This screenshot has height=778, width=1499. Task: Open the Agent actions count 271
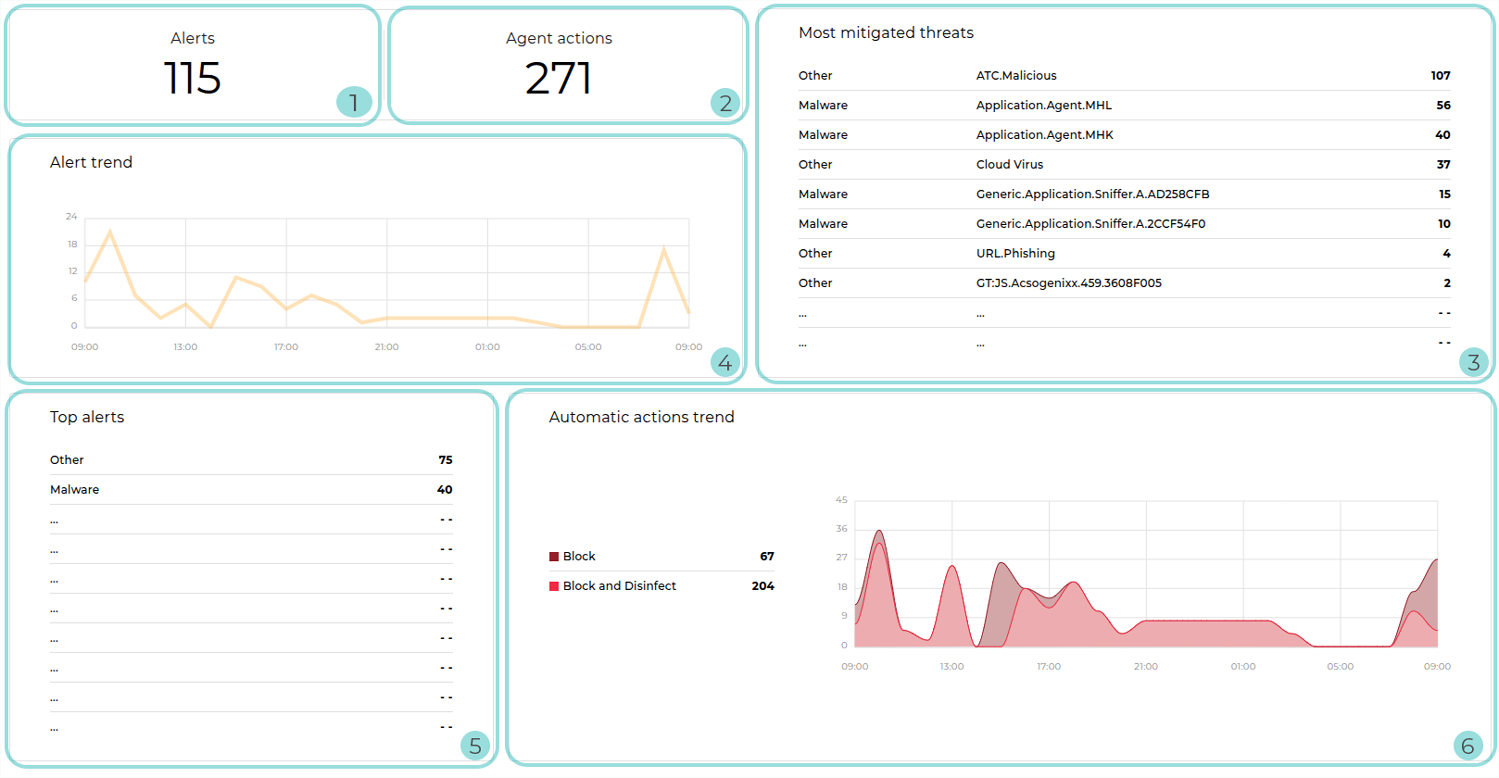pyautogui.click(x=559, y=78)
